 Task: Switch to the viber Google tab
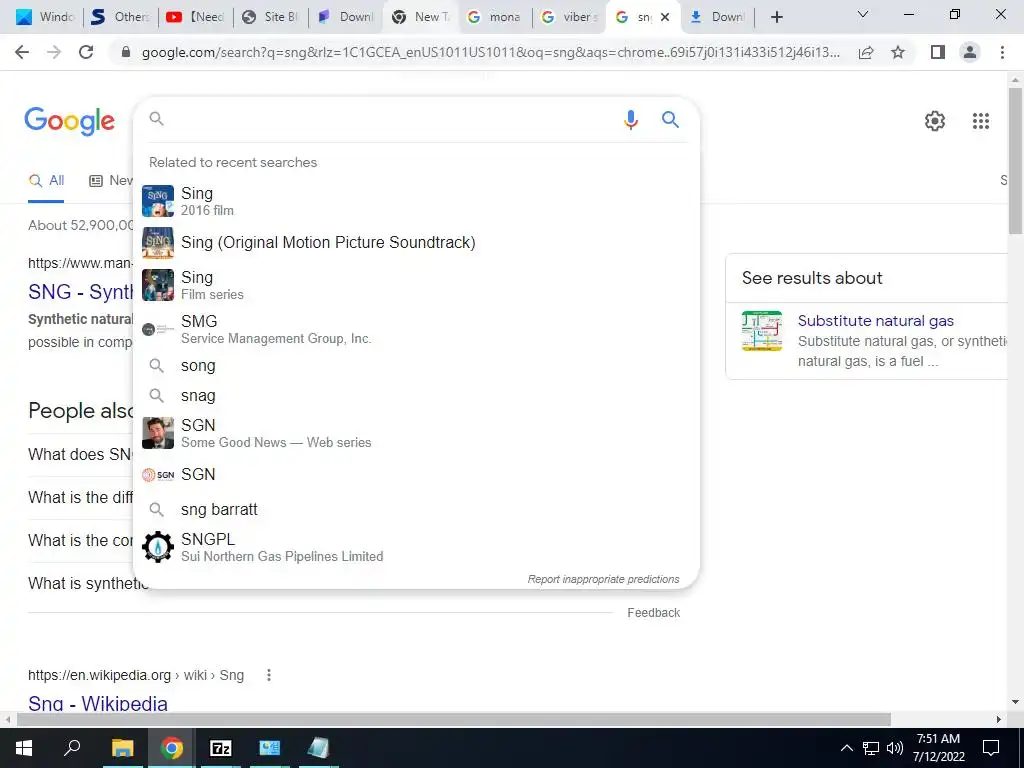pyautogui.click(x=569, y=18)
